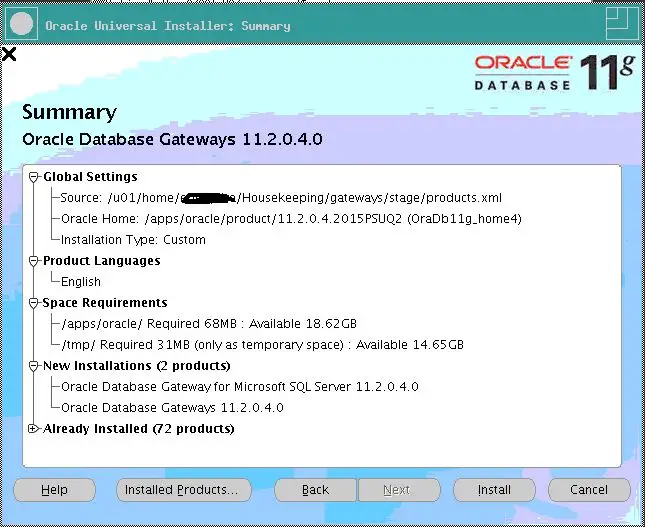
Task: Click the Oracle Universal Installer title bar text
Action: click(168, 26)
